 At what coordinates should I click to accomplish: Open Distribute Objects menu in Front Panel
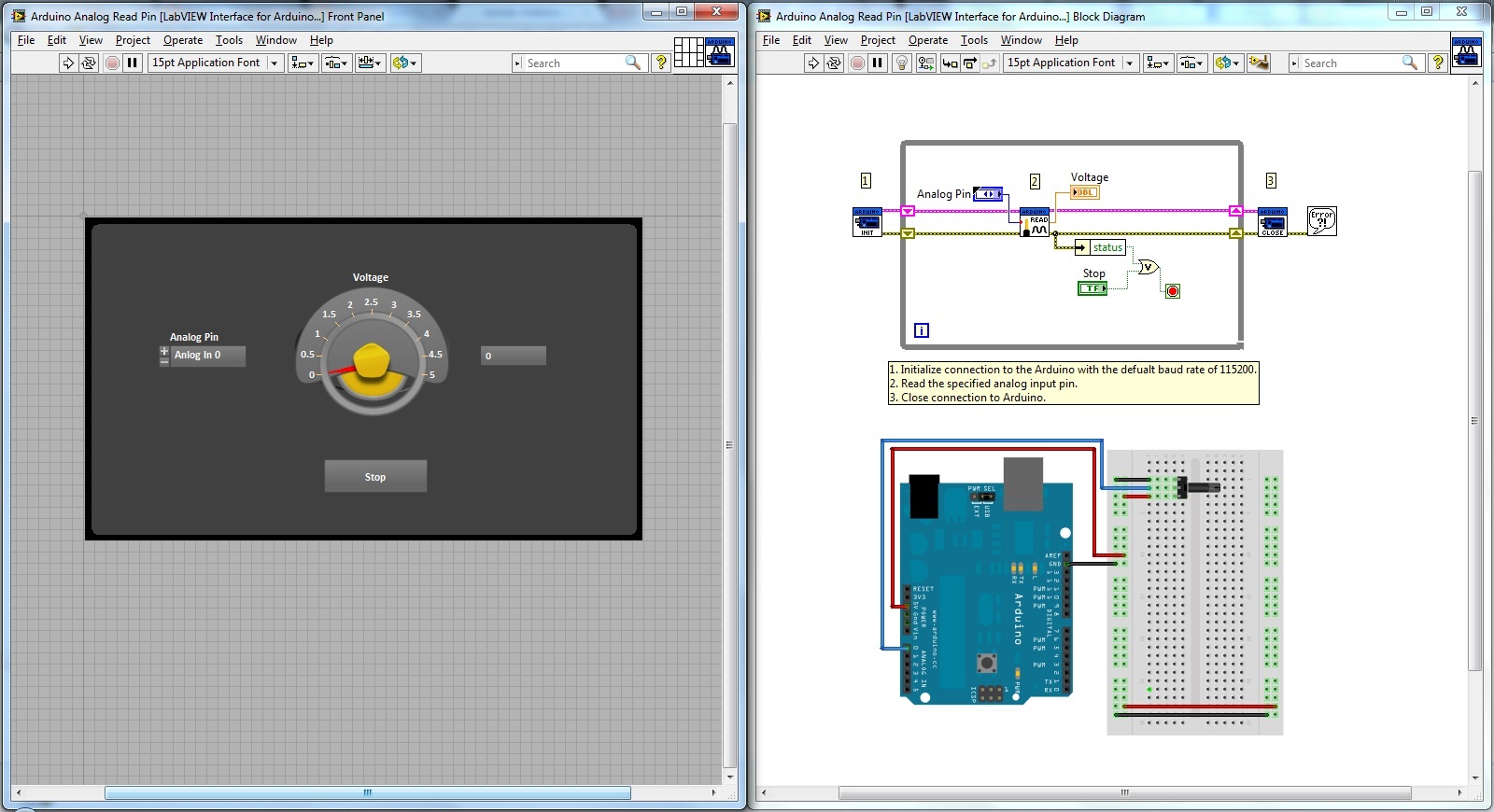pos(335,63)
